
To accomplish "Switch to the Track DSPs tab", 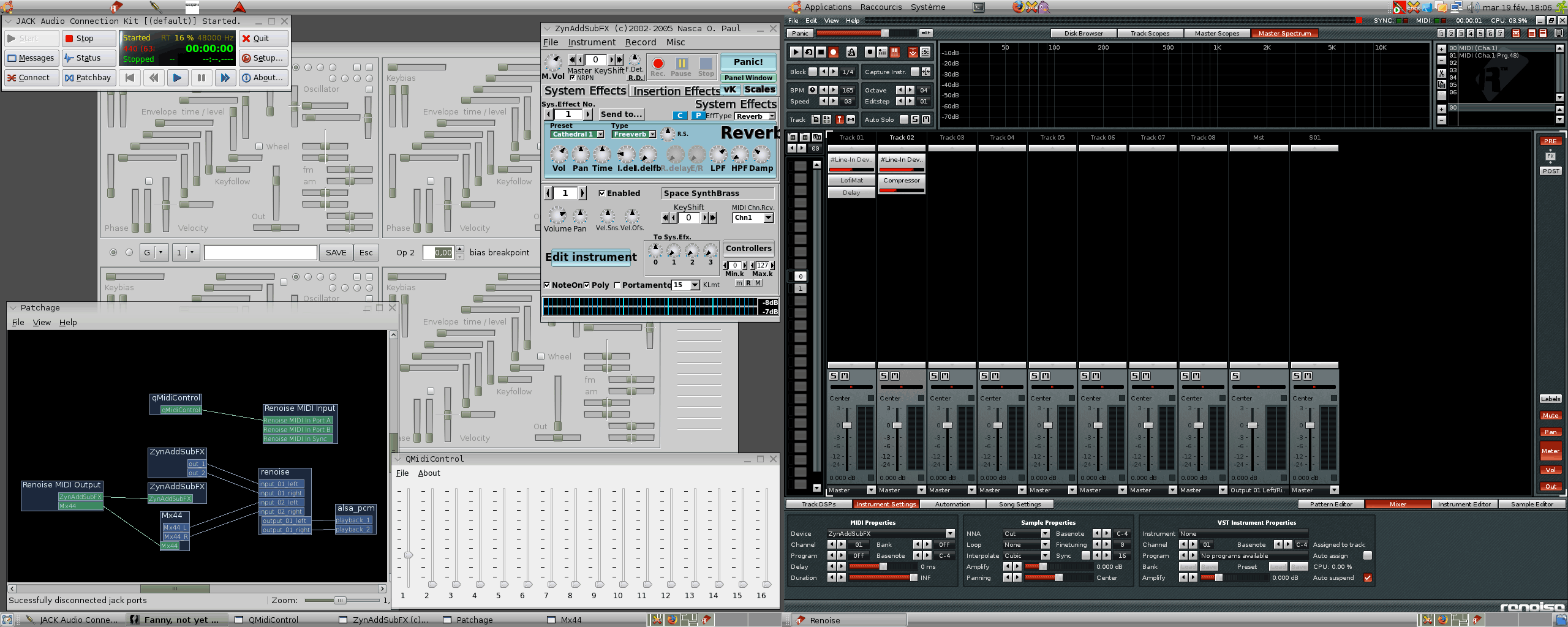I will coord(818,505).
